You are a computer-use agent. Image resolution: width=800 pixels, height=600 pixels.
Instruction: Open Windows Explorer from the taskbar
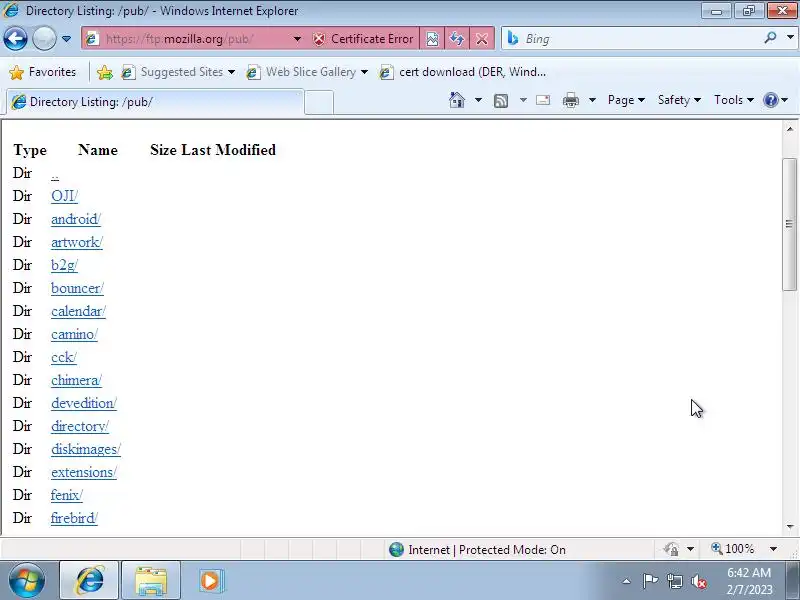(151, 580)
